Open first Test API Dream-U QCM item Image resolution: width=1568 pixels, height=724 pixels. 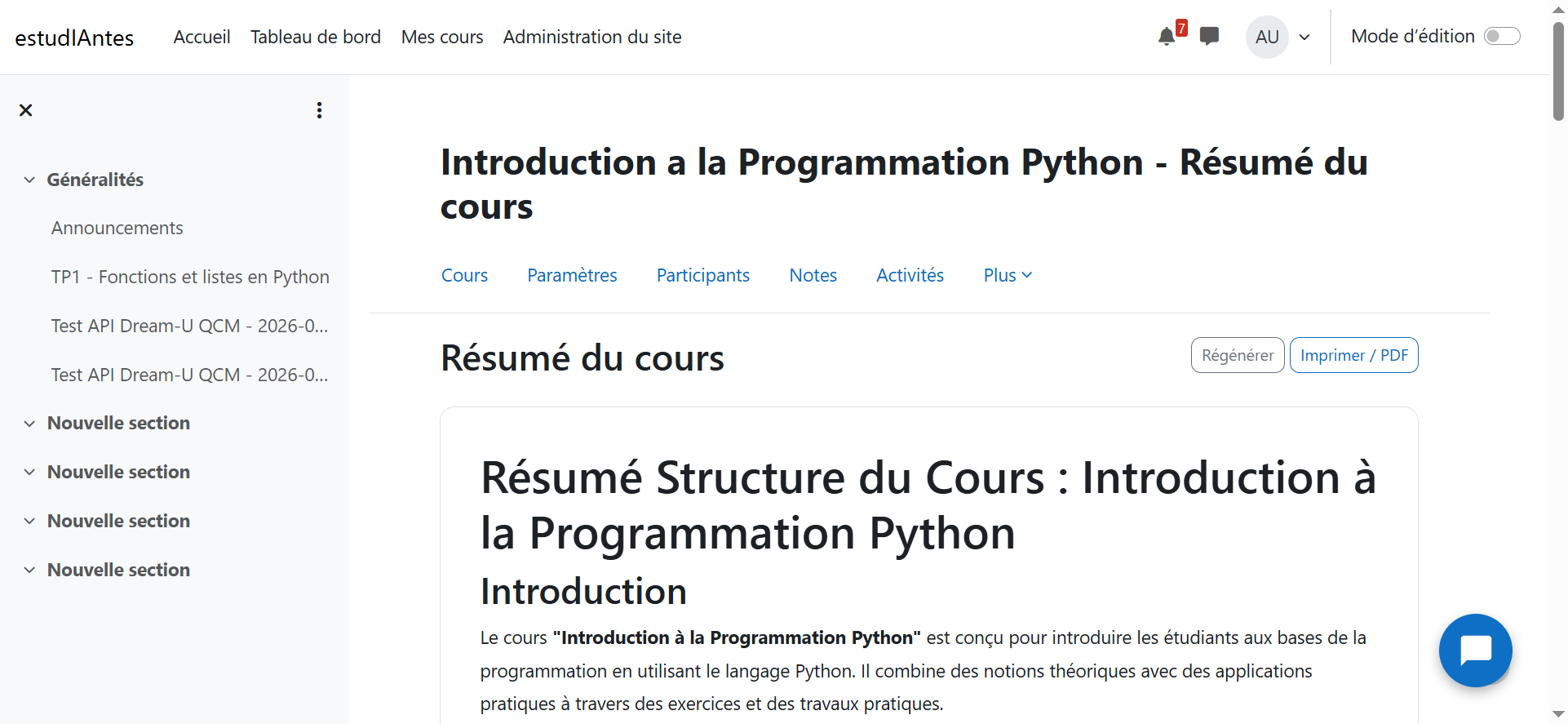click(189, 326)
